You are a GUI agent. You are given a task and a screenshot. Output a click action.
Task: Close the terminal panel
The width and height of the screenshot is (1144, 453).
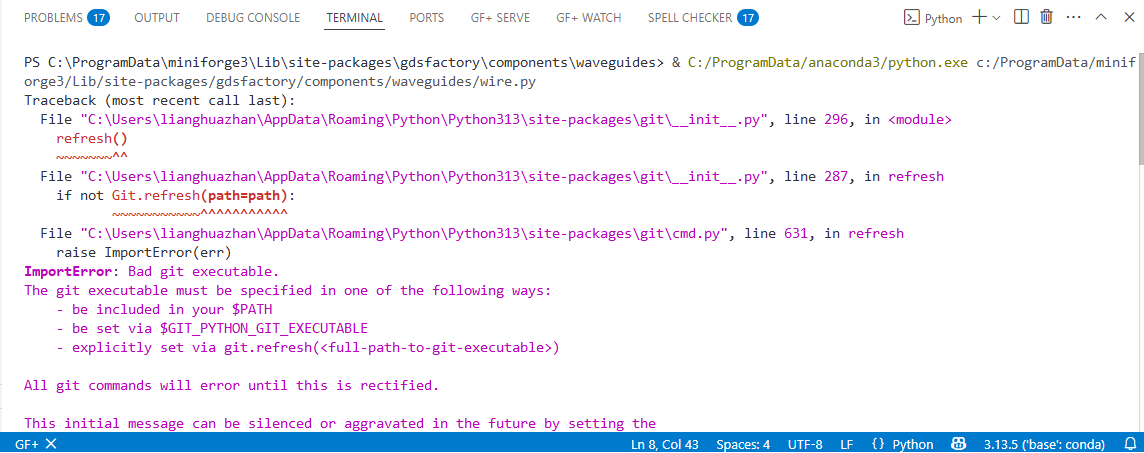(1128, 18)
